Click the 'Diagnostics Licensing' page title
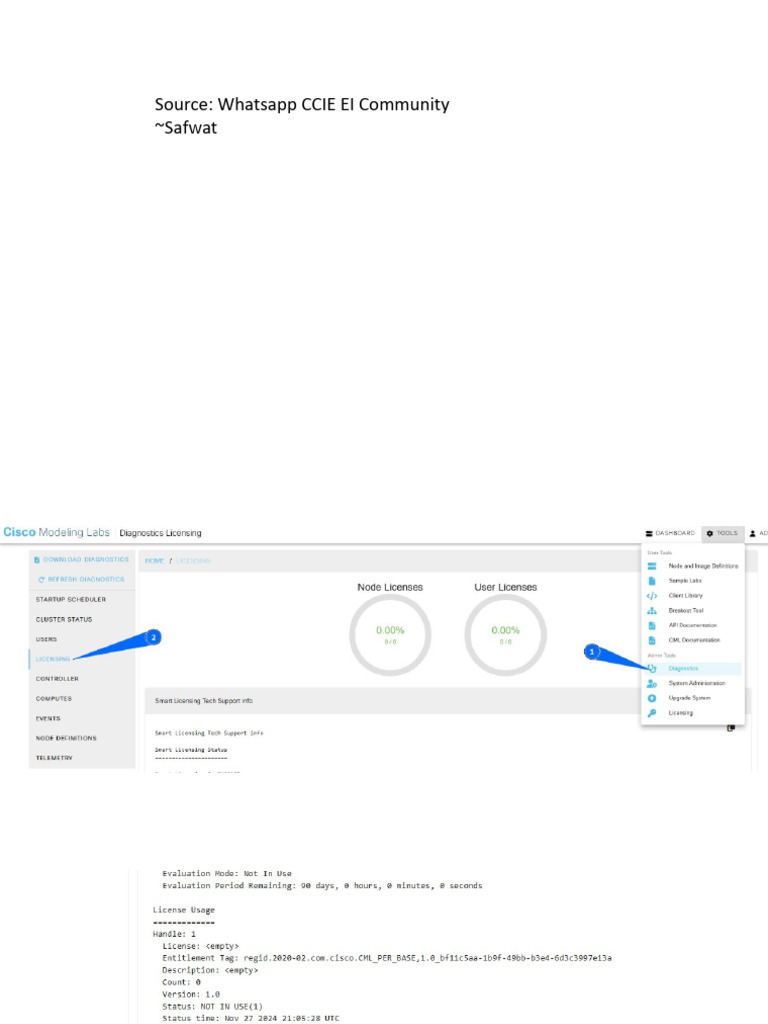 [160, 534]
